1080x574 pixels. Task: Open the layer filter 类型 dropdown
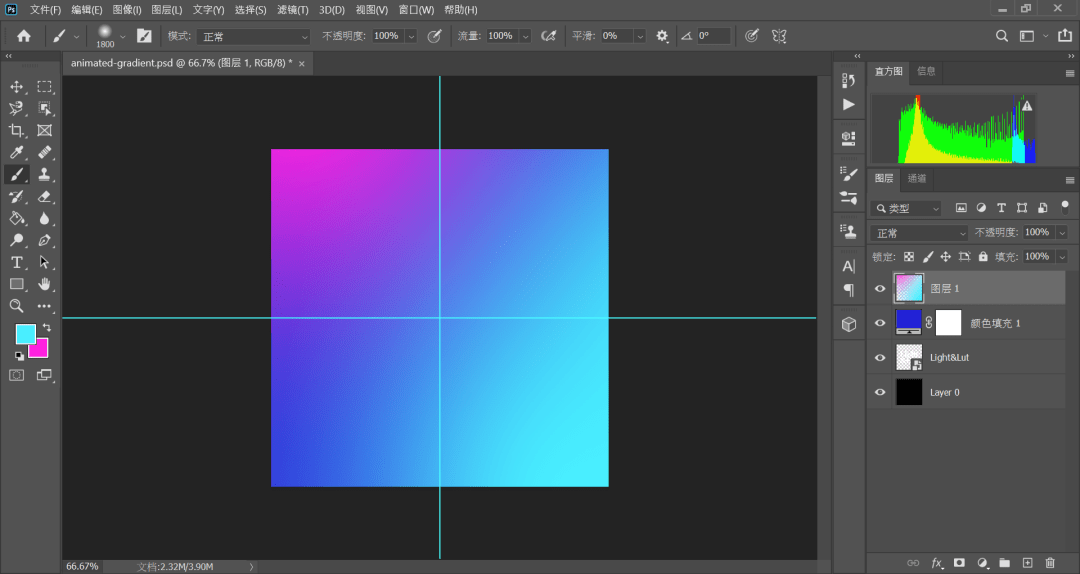(x=906, y=208)
